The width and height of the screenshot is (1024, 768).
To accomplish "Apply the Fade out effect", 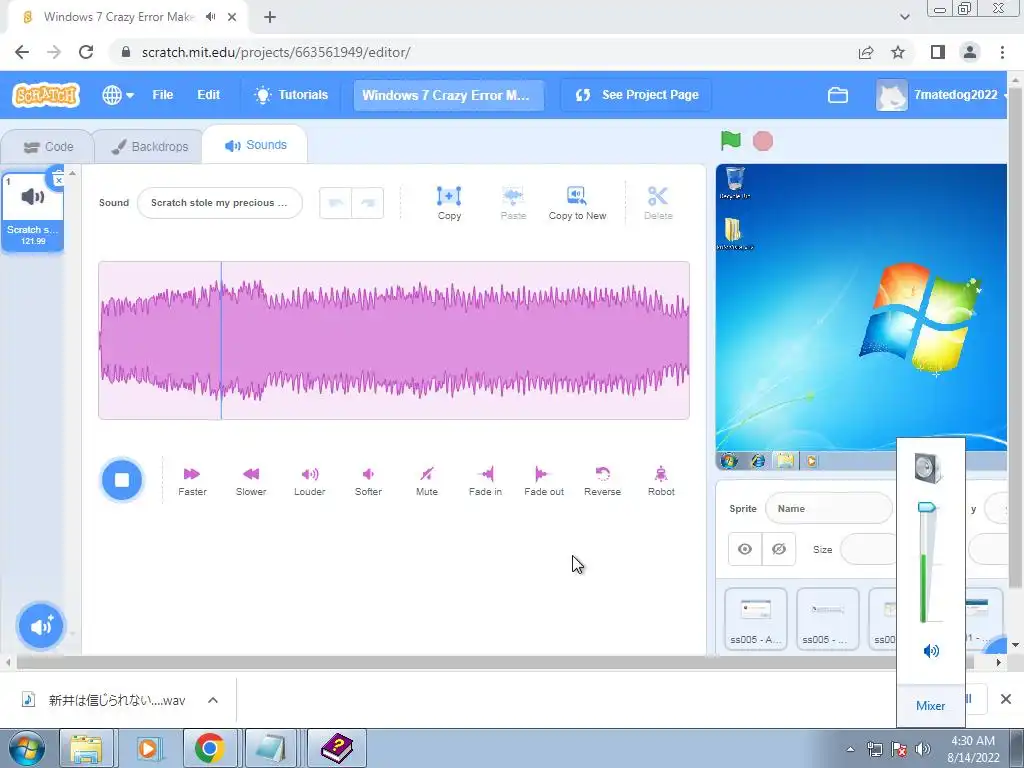I will (544, 481).
